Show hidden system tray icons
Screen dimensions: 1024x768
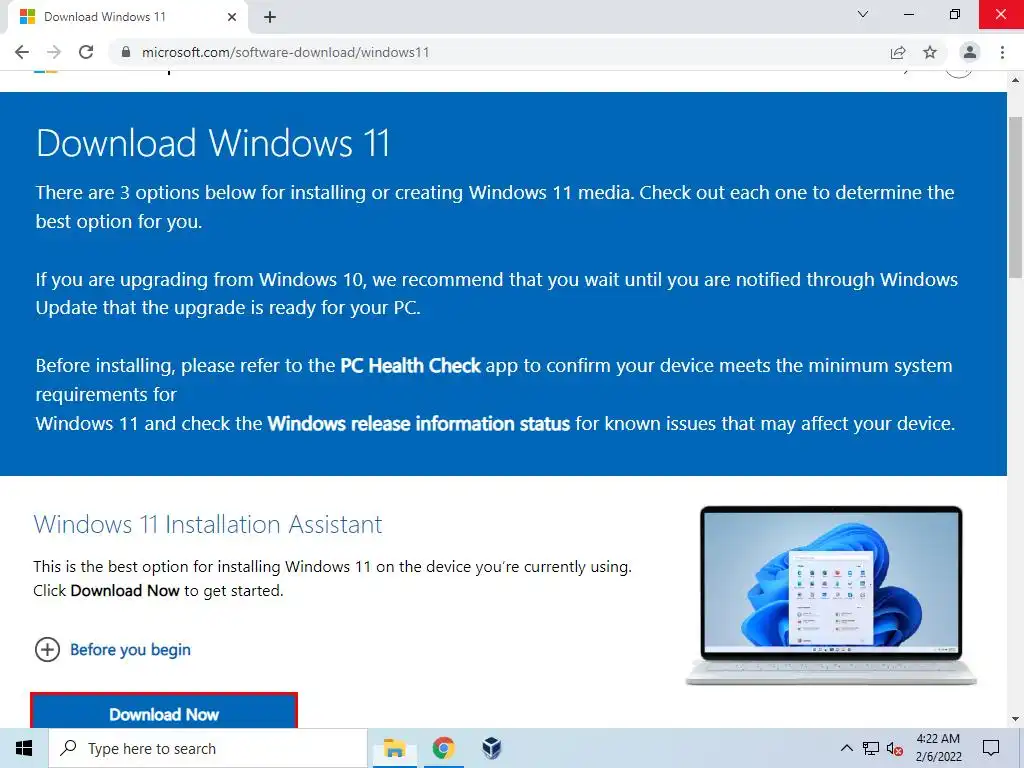846,748
